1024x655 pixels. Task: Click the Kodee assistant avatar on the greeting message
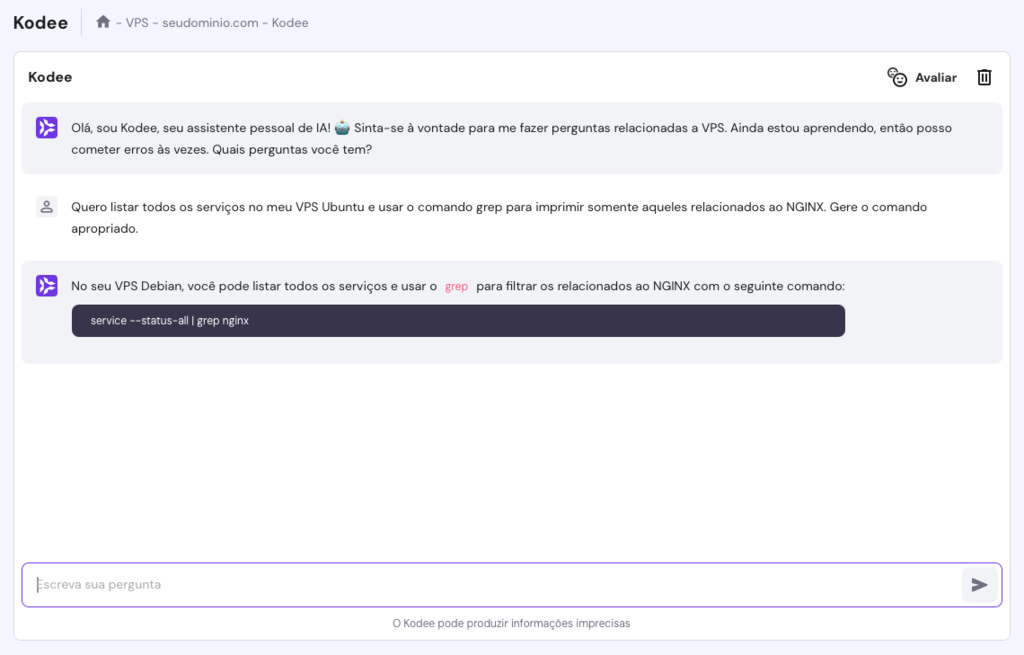[46, 128]
